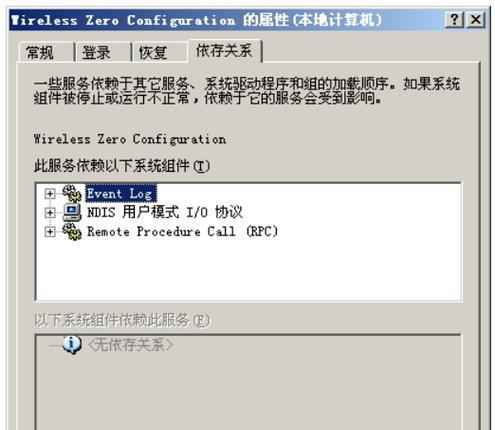
Task: Click the Remote Procedure Call gear icon
Action: [72, 231]
